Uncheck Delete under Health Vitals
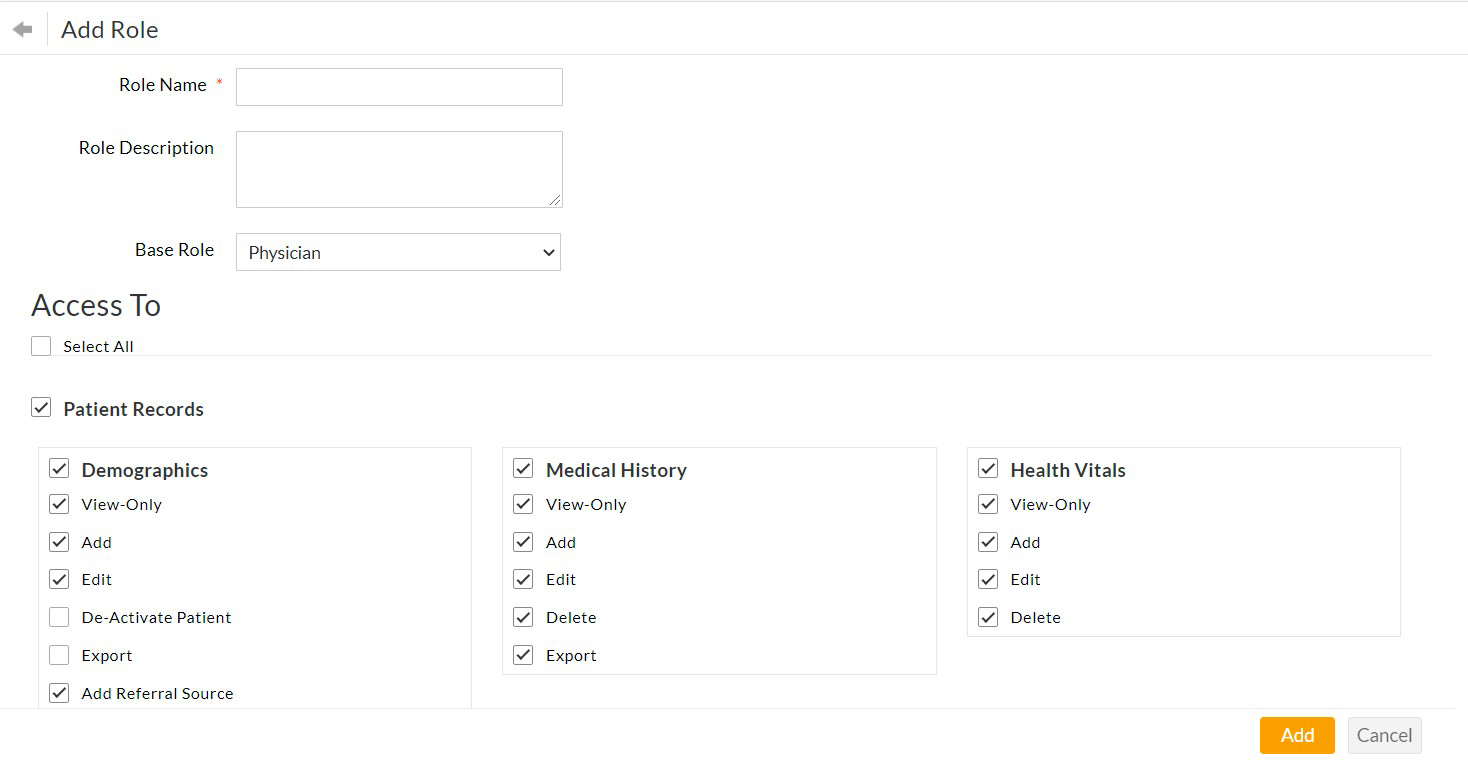The height and width of the screenshot is (760, 1468). coord(988,617)
